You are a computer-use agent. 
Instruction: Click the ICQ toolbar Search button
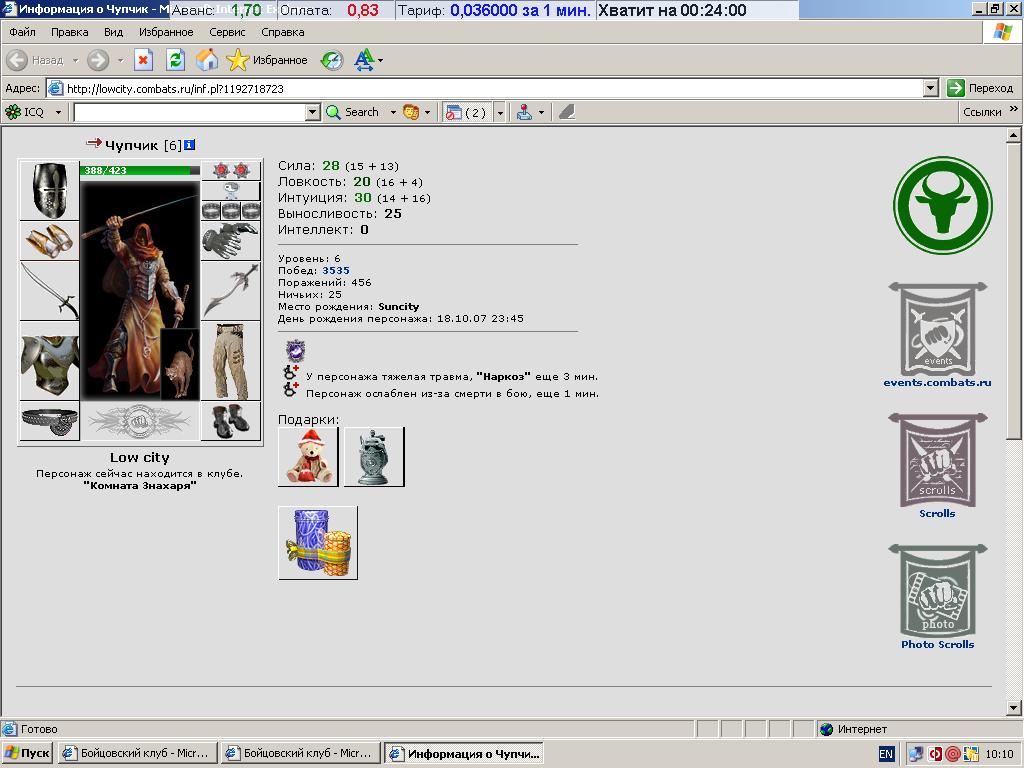tap(353, 112)
